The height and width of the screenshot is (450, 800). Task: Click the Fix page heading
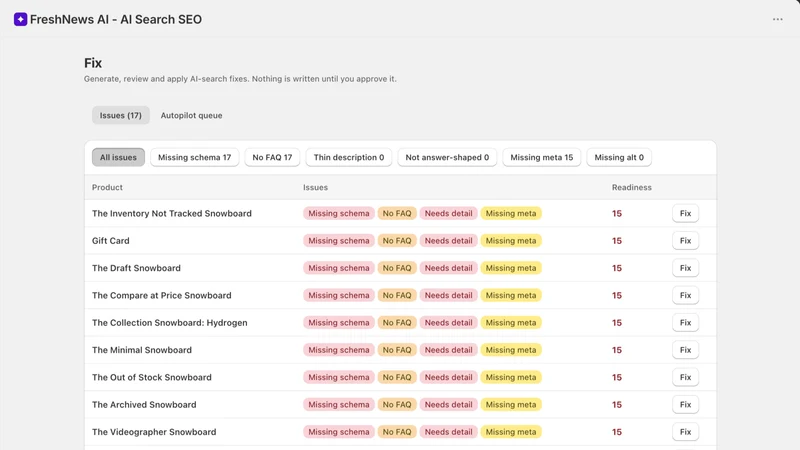point(93,63)
